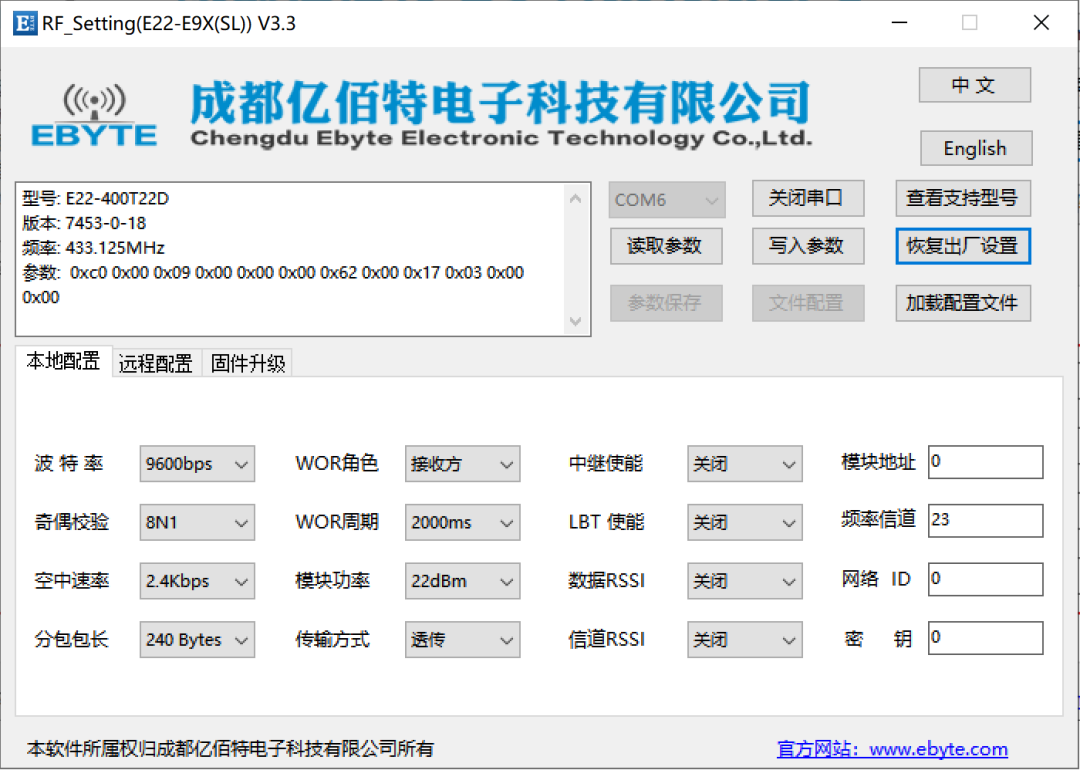1080x770 pixels.
Task: Click down arrow of info box scrollbar
Action: tap(576, 321)
